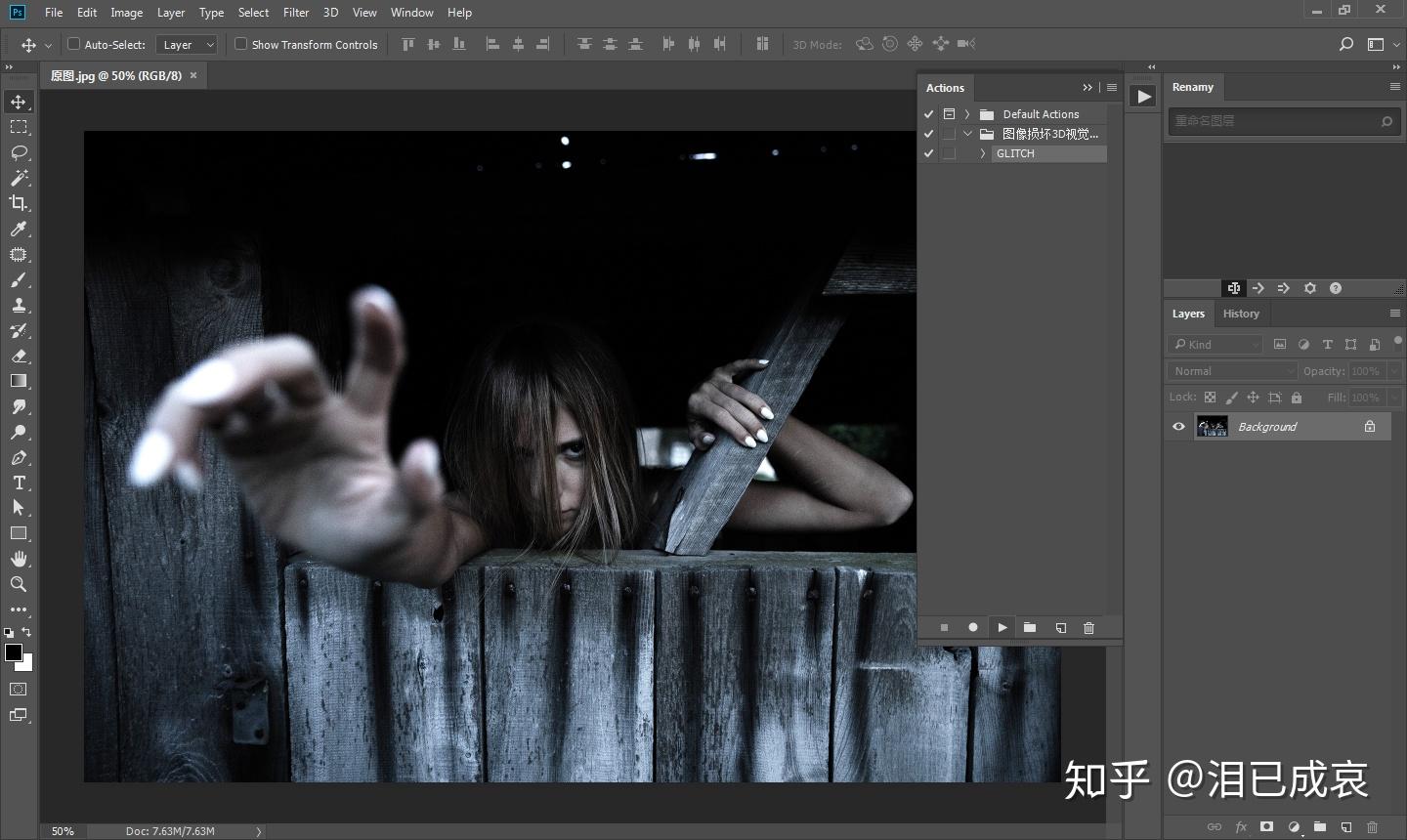The image size is (1407, 840).
Task: Enable the Auto-Select checkbox
Action: (x=73, y=44)
